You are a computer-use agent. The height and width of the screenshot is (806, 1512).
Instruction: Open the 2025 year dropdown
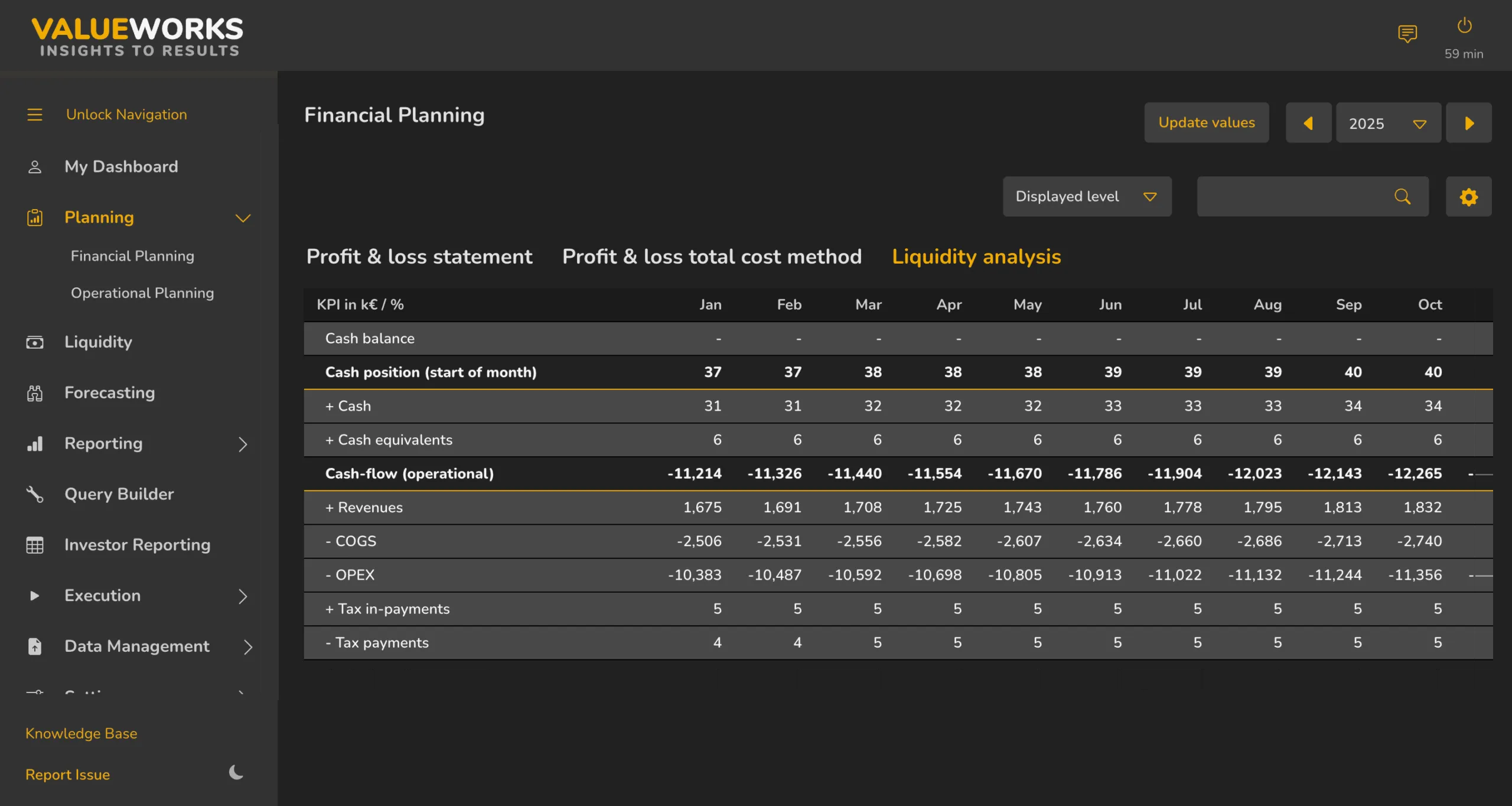1388,123
